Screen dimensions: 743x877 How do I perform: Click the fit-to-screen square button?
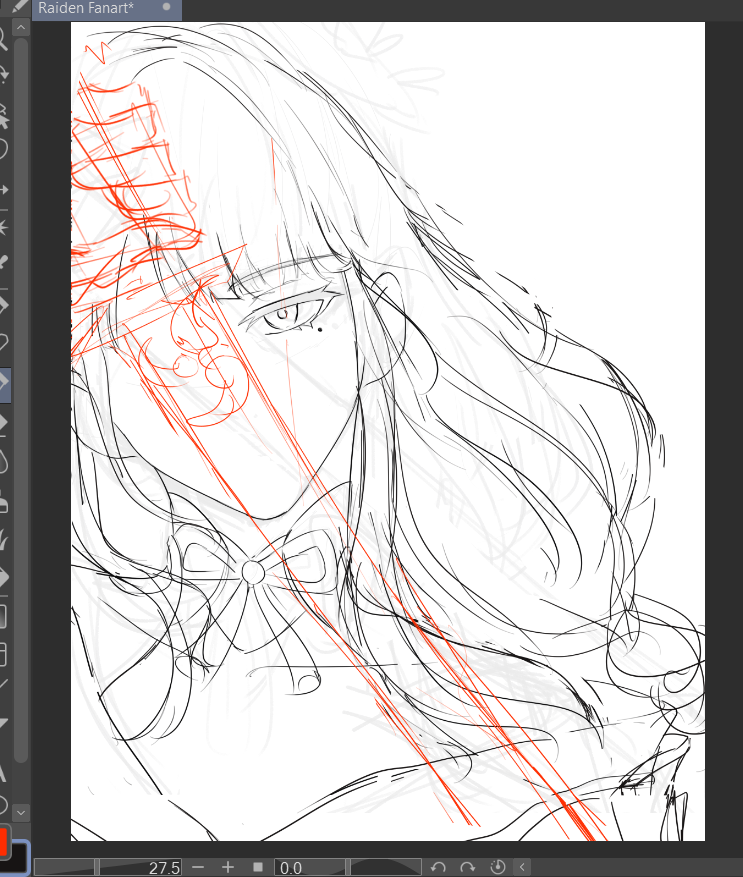(257, 867)
